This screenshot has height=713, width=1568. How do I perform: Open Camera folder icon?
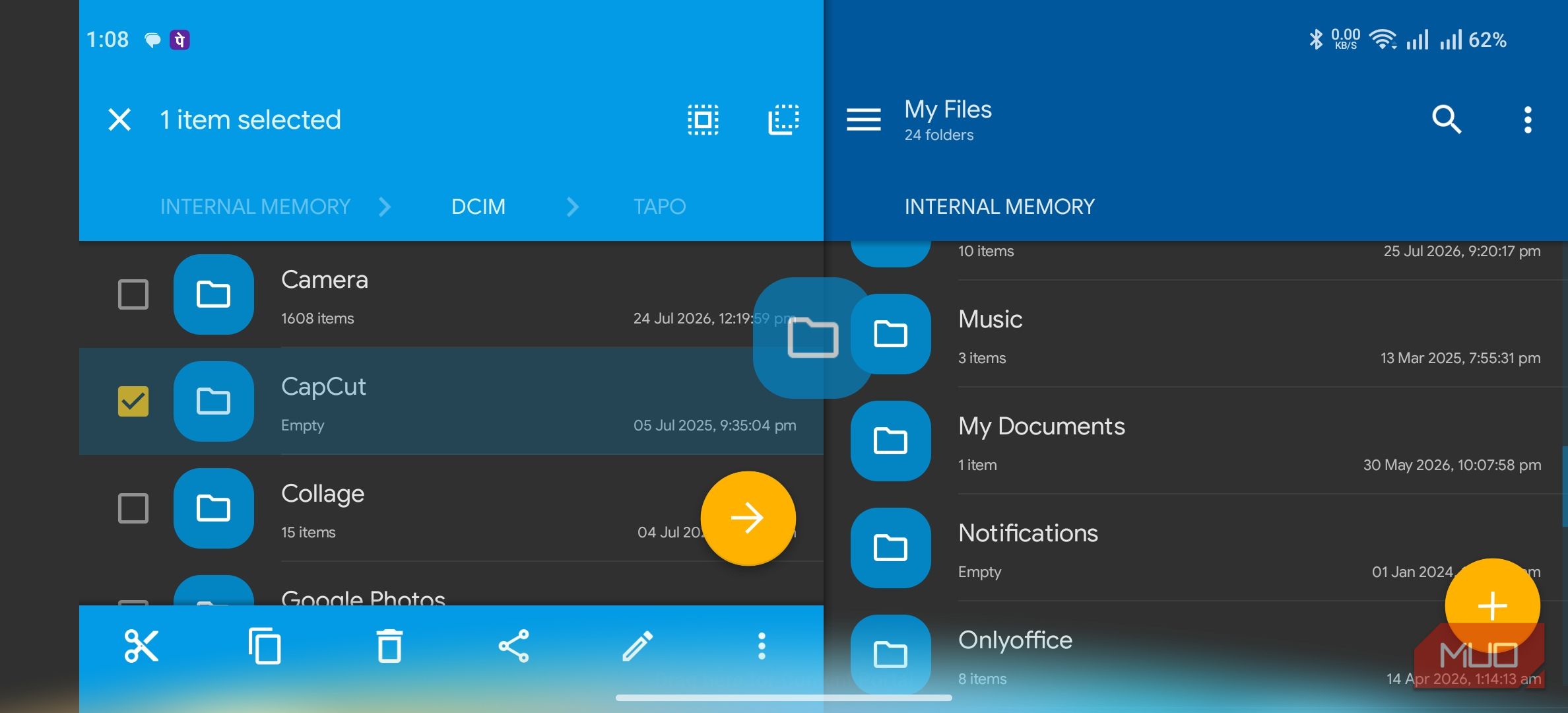(213, 294)
